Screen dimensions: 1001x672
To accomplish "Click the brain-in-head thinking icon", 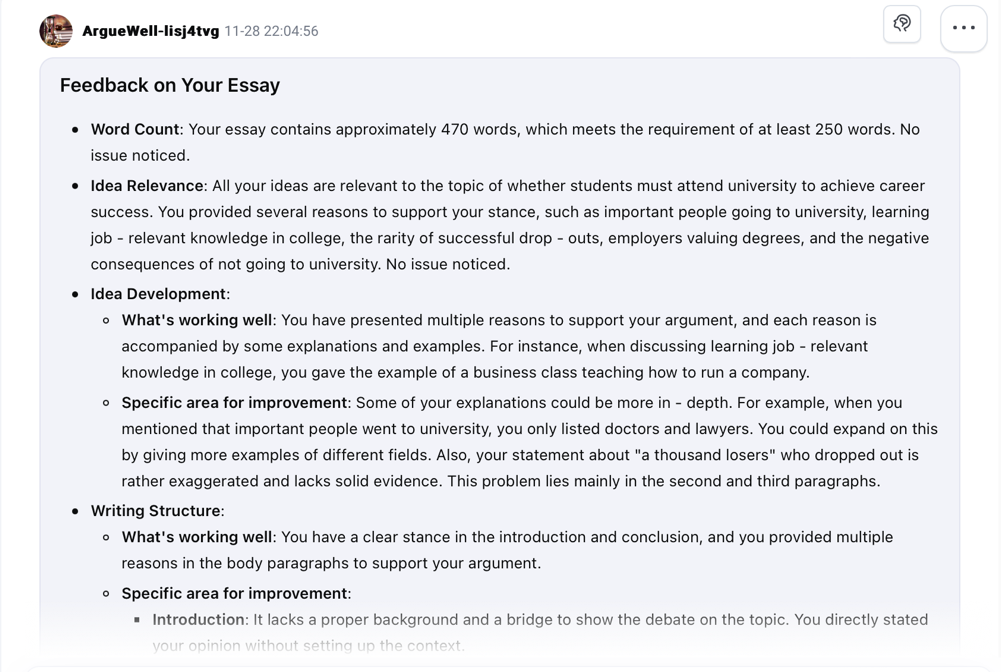I will click(x=902, y=24).
